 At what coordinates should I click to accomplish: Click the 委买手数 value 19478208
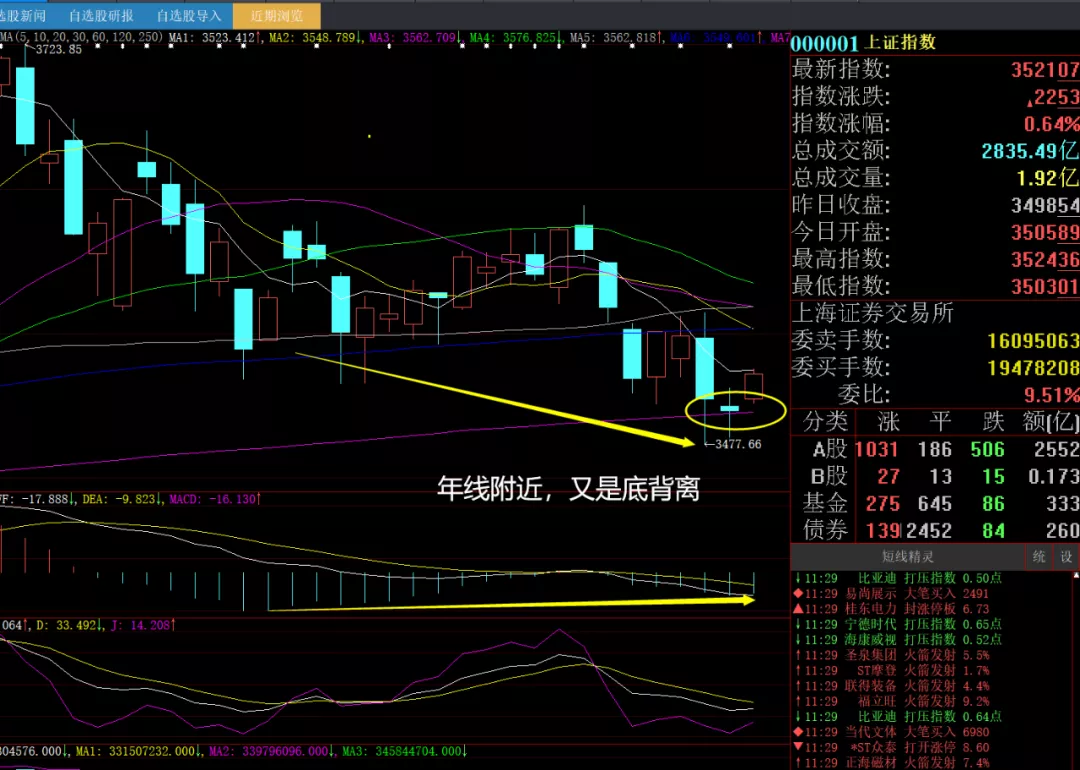coord(1033,368)
